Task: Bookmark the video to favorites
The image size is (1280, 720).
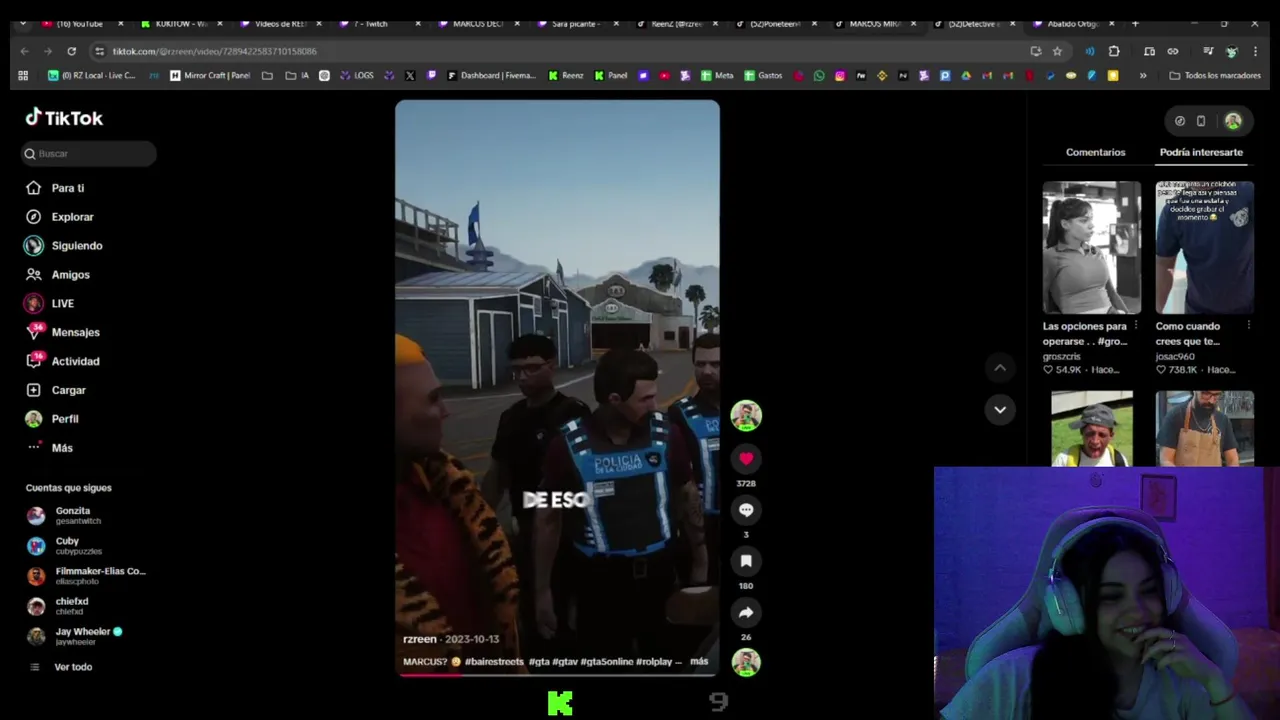Action: coord(746,562)
